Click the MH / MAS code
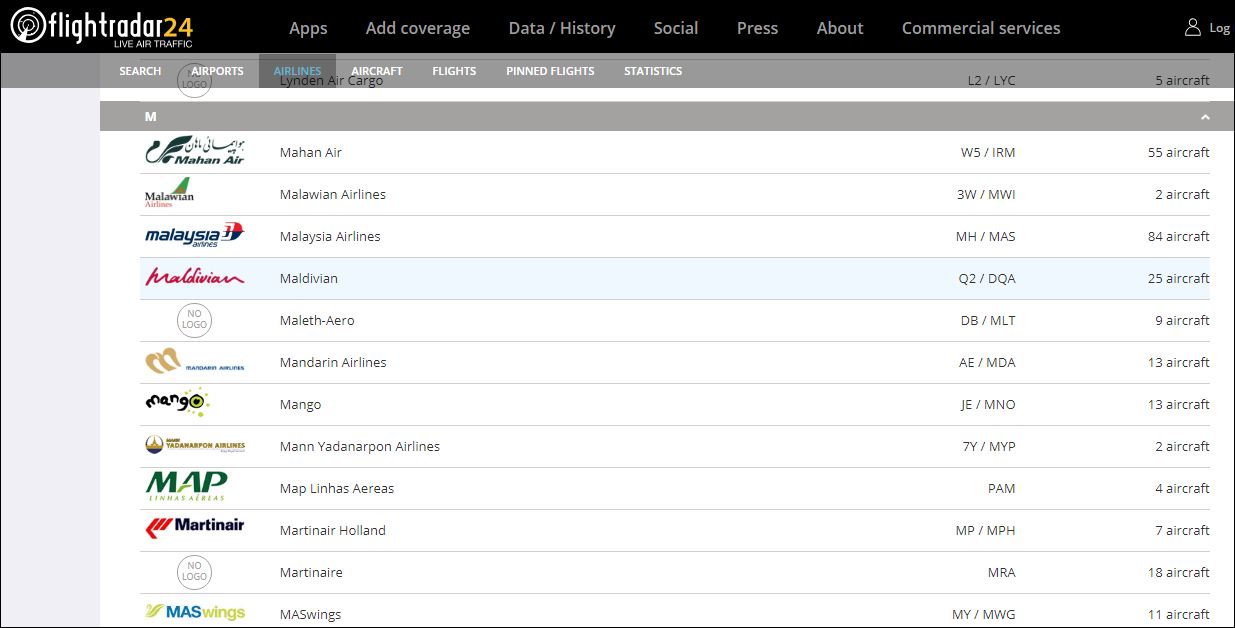1235x628 pixels. tap(985, 236)
